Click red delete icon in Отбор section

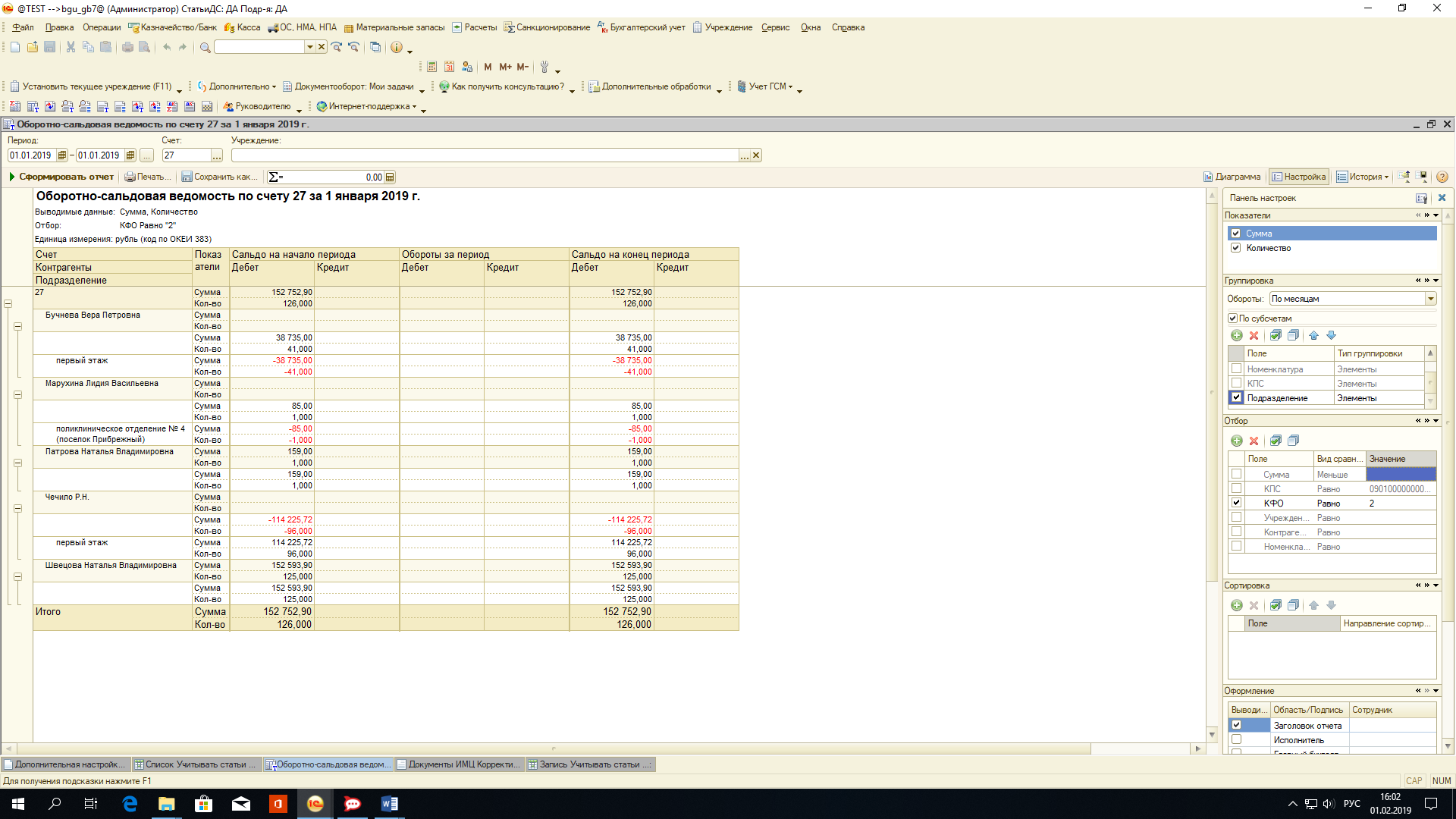coord(1254,441)
